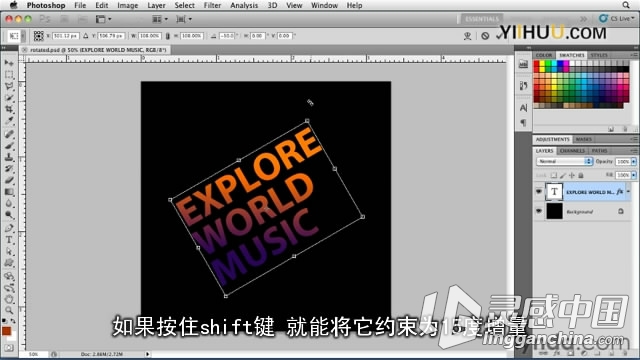The image size is (640, 360).
Task: Select the Dodge tool
Action: point(9,215)
